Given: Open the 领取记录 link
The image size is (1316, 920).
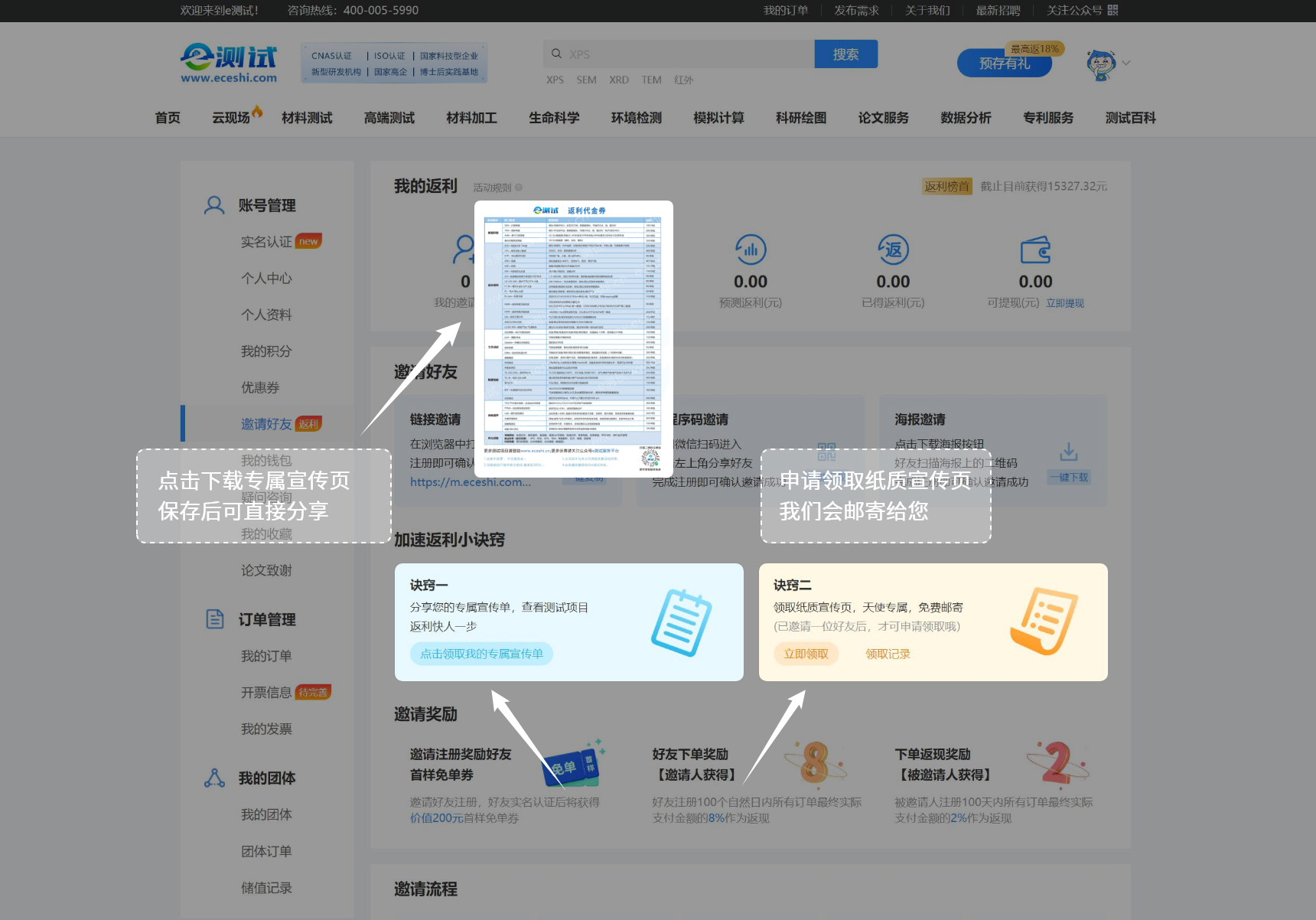Looking at the screenshot, I should 888,654.
